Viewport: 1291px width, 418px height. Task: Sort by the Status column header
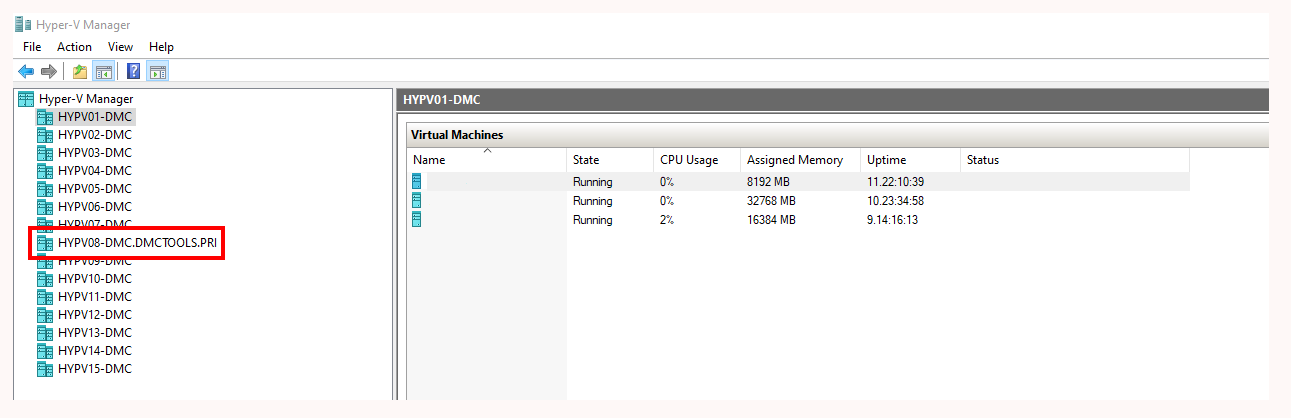(1075, 160)
